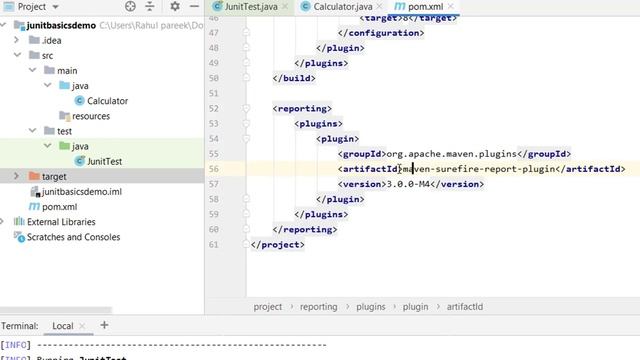Click the green test java folder icon

(x=64, y=146)
